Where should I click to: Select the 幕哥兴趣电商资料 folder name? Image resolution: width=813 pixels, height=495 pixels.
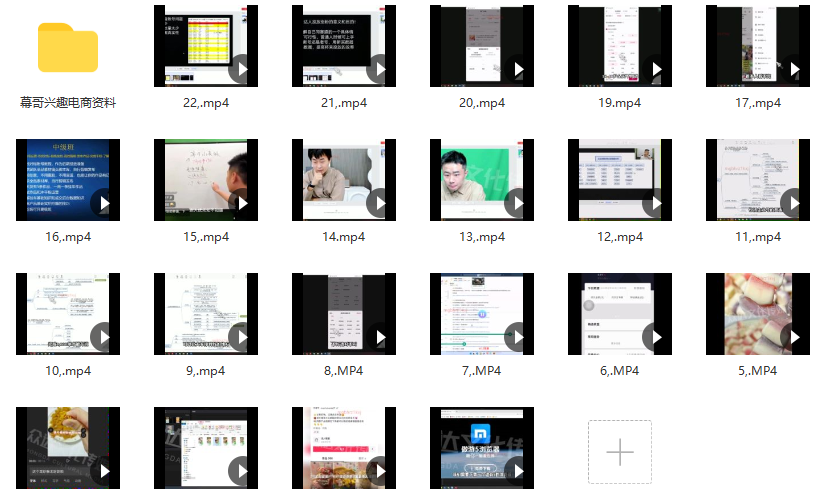coord(68,103)
